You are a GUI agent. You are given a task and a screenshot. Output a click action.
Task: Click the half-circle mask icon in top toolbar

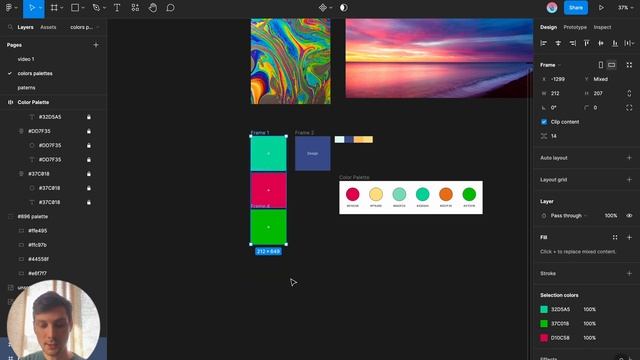click(x=344, y=8)
